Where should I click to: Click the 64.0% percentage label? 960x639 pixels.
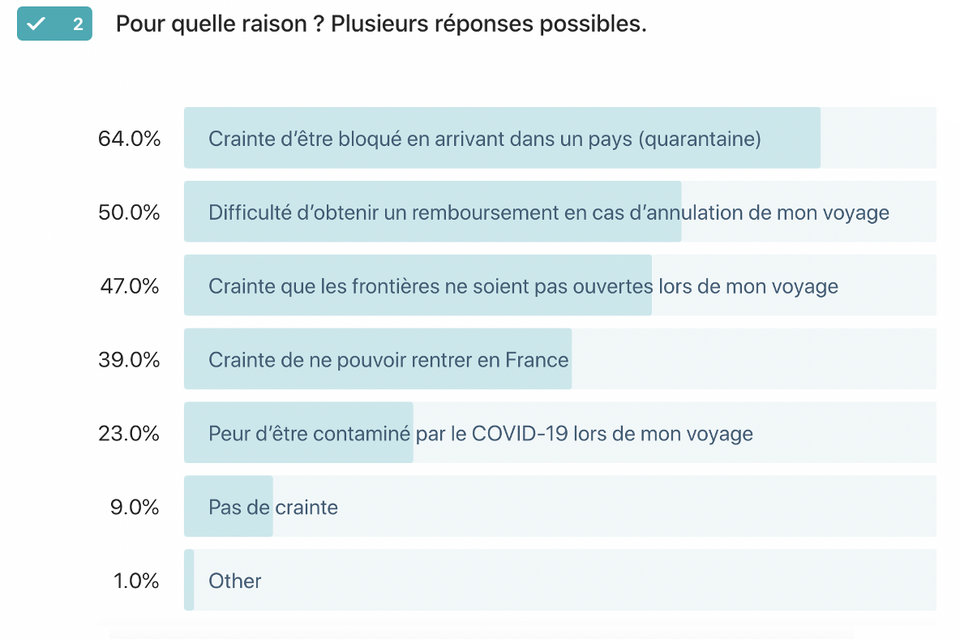(x=129, y=139)
